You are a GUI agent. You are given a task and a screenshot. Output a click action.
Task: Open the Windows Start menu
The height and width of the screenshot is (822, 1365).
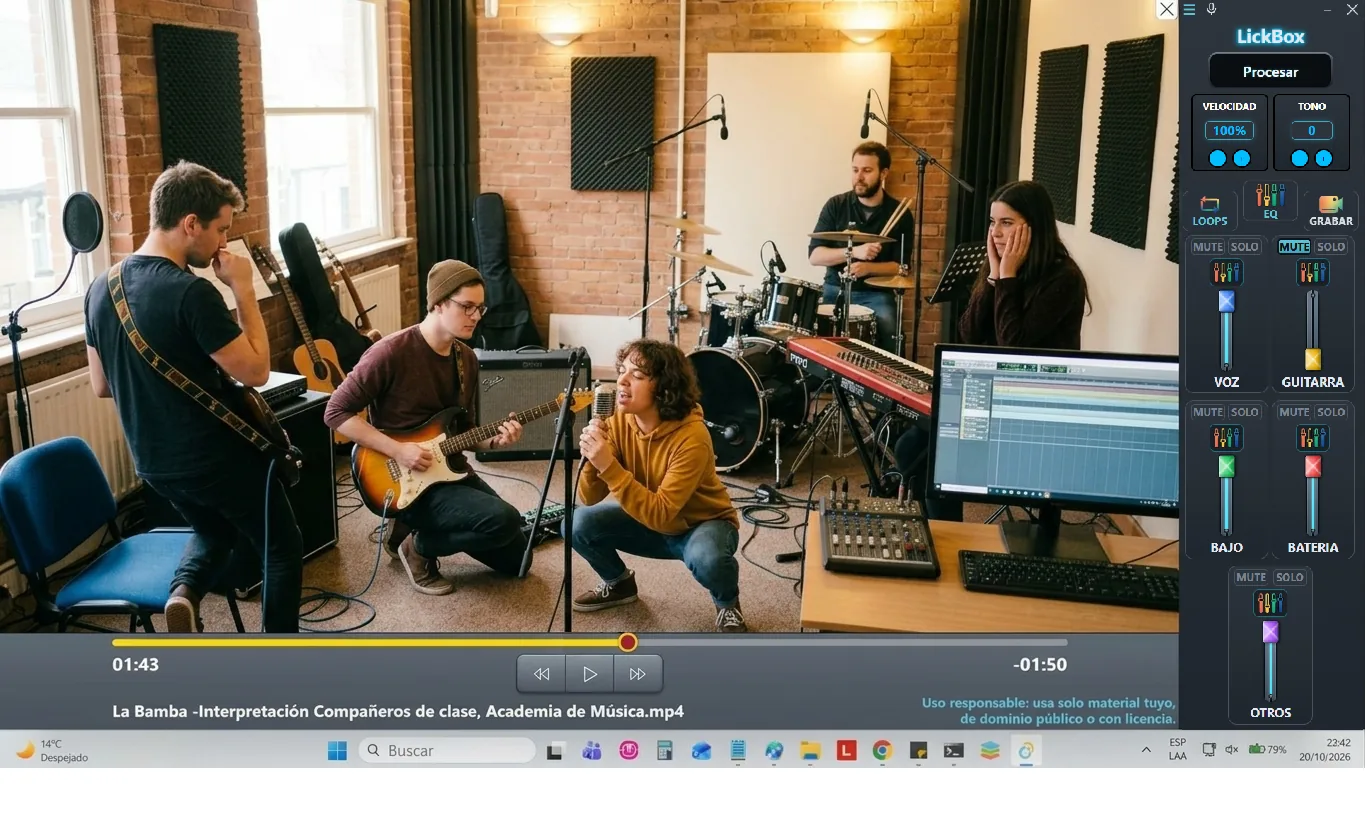click(337, 750)
